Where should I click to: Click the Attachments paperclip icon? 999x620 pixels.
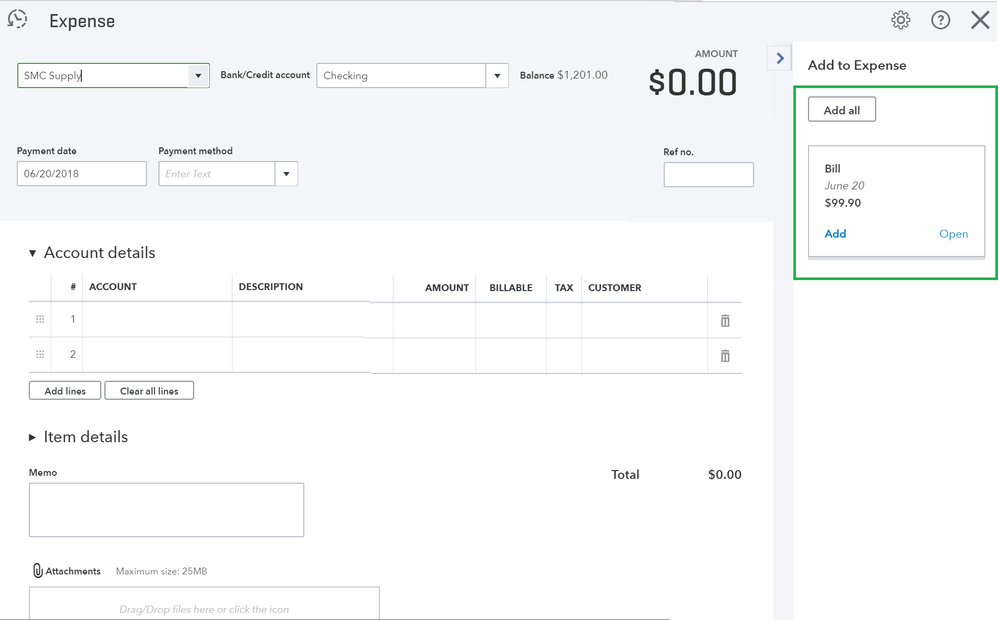coord(38,570)
